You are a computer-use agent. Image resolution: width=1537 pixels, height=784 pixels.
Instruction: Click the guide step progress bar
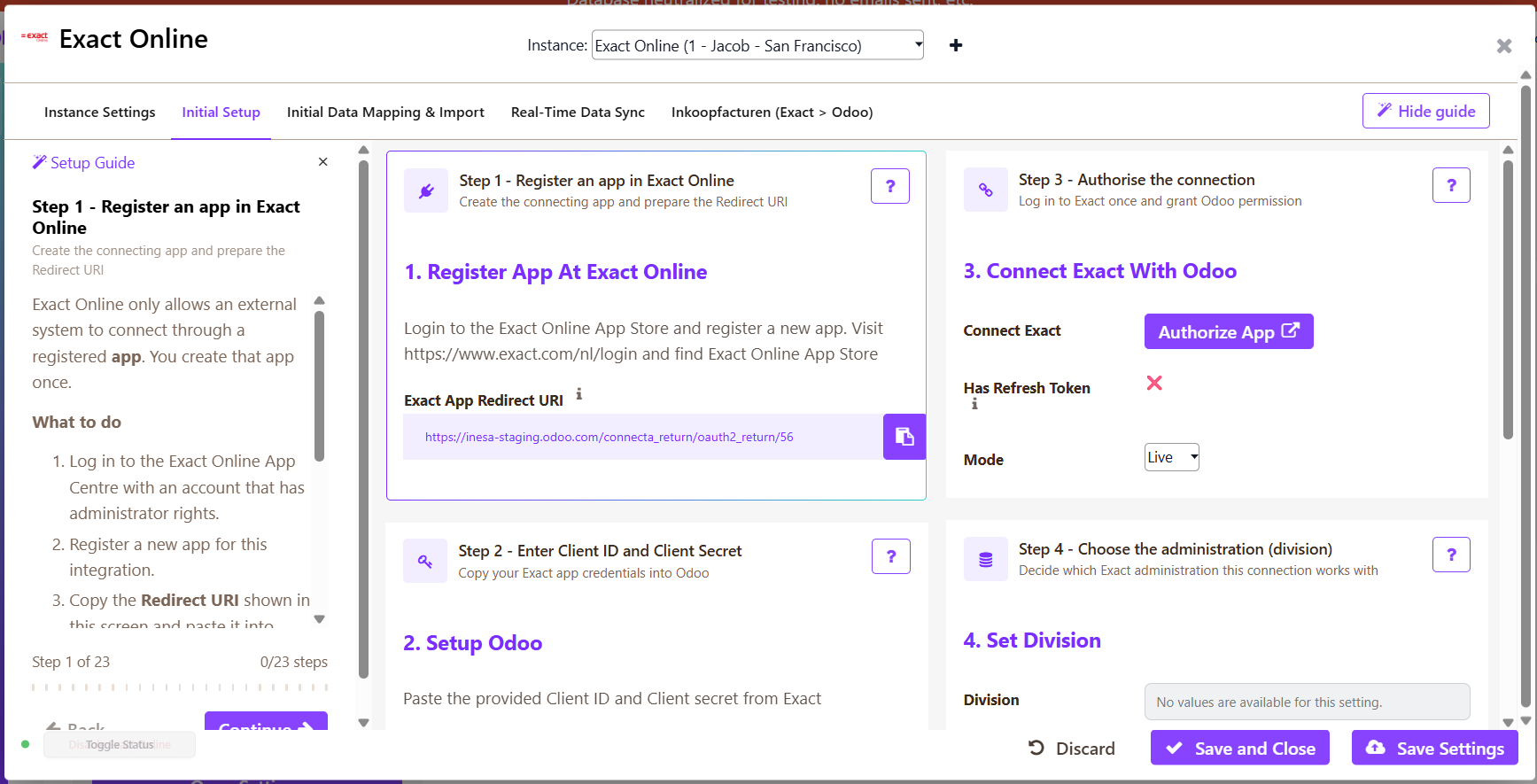tap(180, 687)
